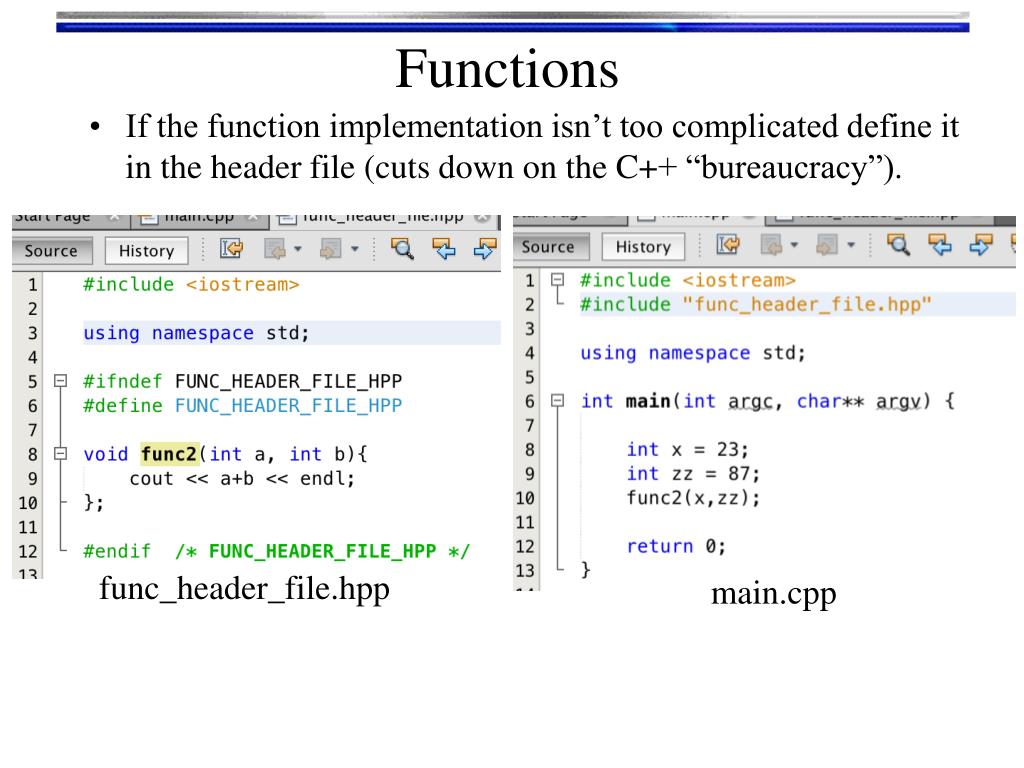The image size is (1024, 768).
Task: Click Find Next Occurrence in main.cpp toolbar
Action: (982, 245)
